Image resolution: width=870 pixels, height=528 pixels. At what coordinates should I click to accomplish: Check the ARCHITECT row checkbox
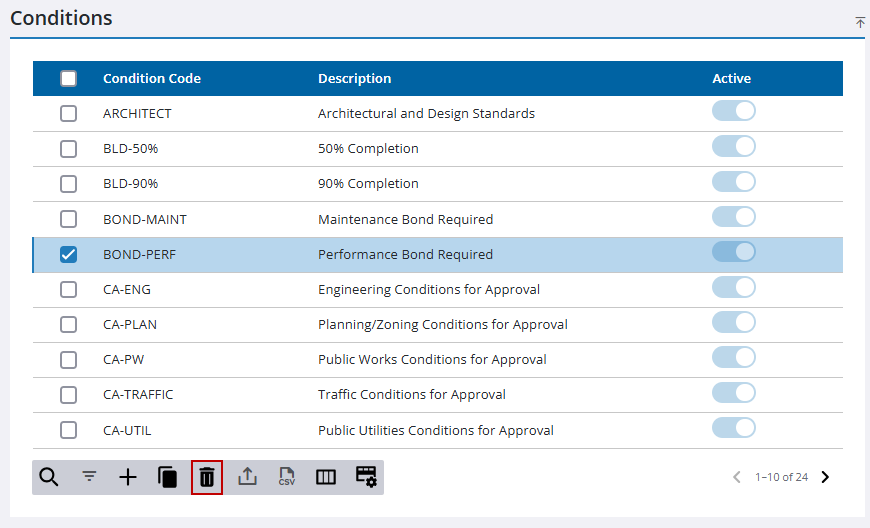point(68,114)
